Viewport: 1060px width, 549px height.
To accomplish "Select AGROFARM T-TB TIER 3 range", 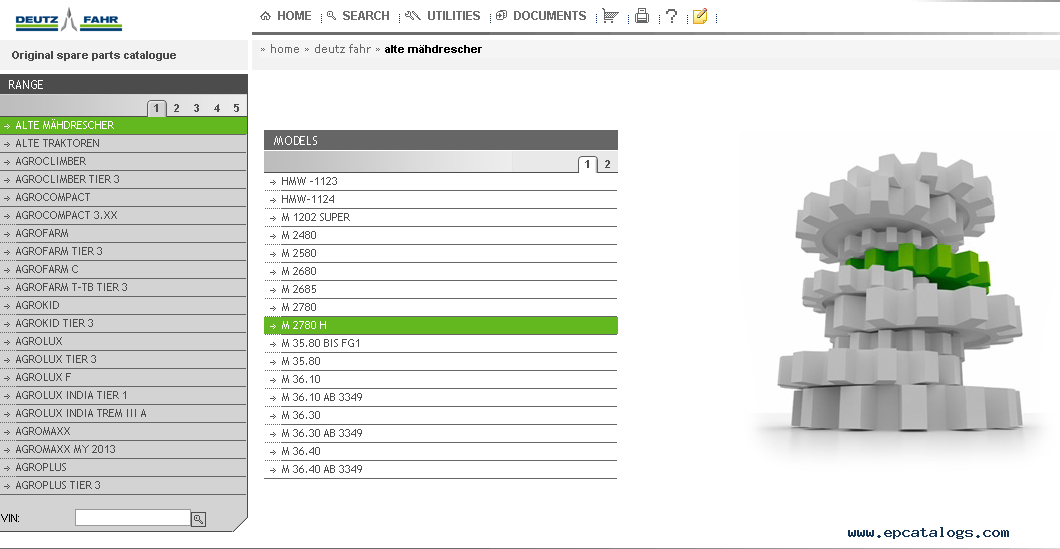I will tap(124, 287).
